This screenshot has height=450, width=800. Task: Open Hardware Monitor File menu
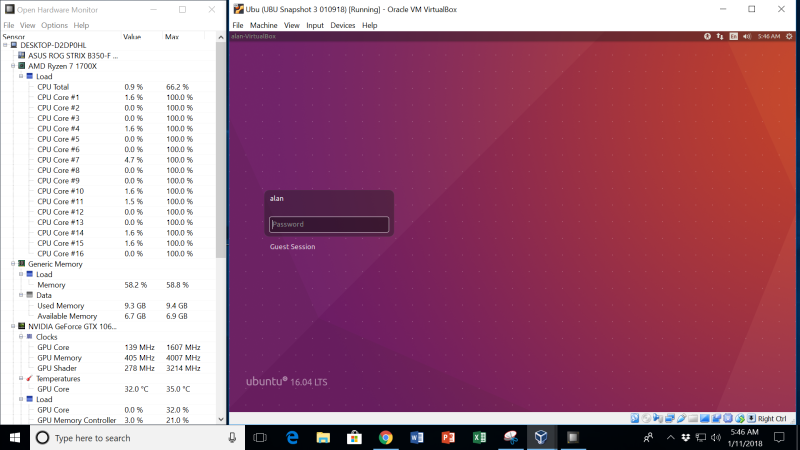(9, 25)
